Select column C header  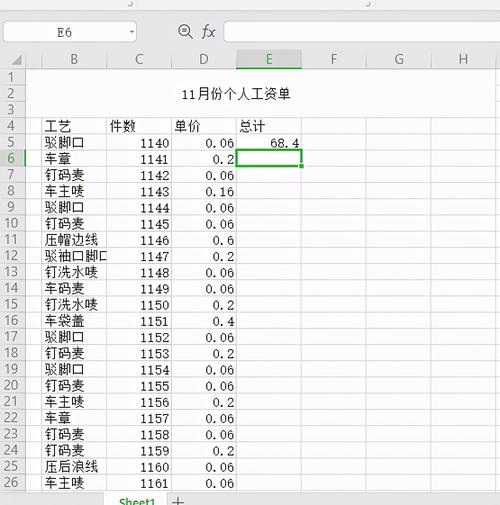pos(139,59)
